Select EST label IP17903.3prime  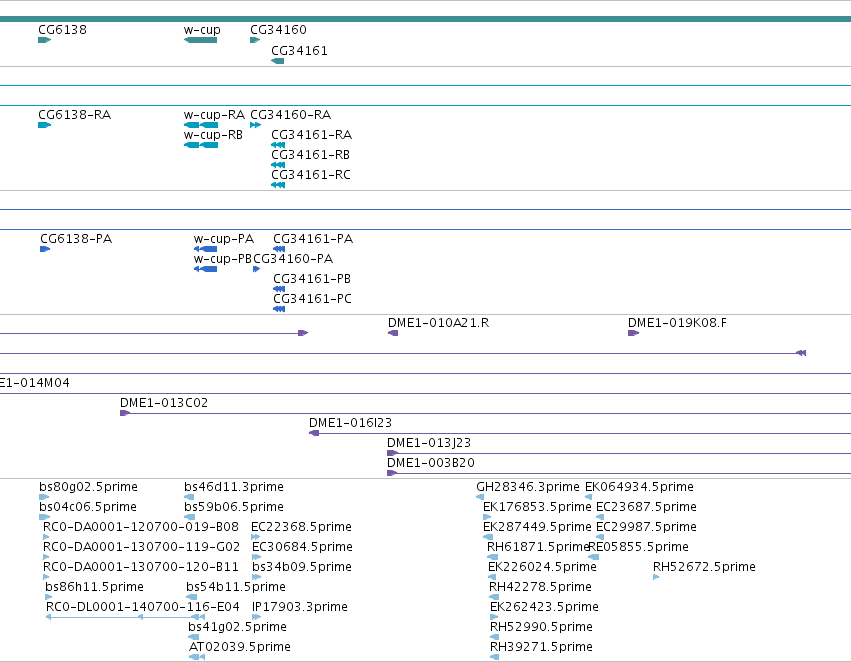tap(300, 607)
